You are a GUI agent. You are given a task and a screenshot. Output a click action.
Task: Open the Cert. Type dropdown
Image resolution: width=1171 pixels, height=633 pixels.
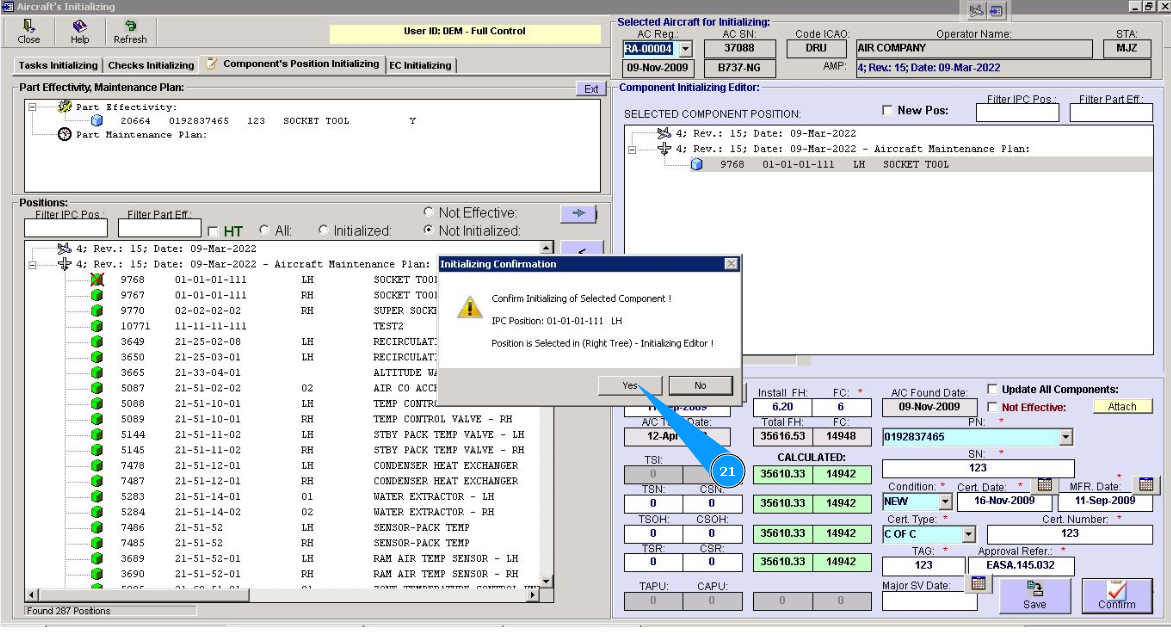967,534
